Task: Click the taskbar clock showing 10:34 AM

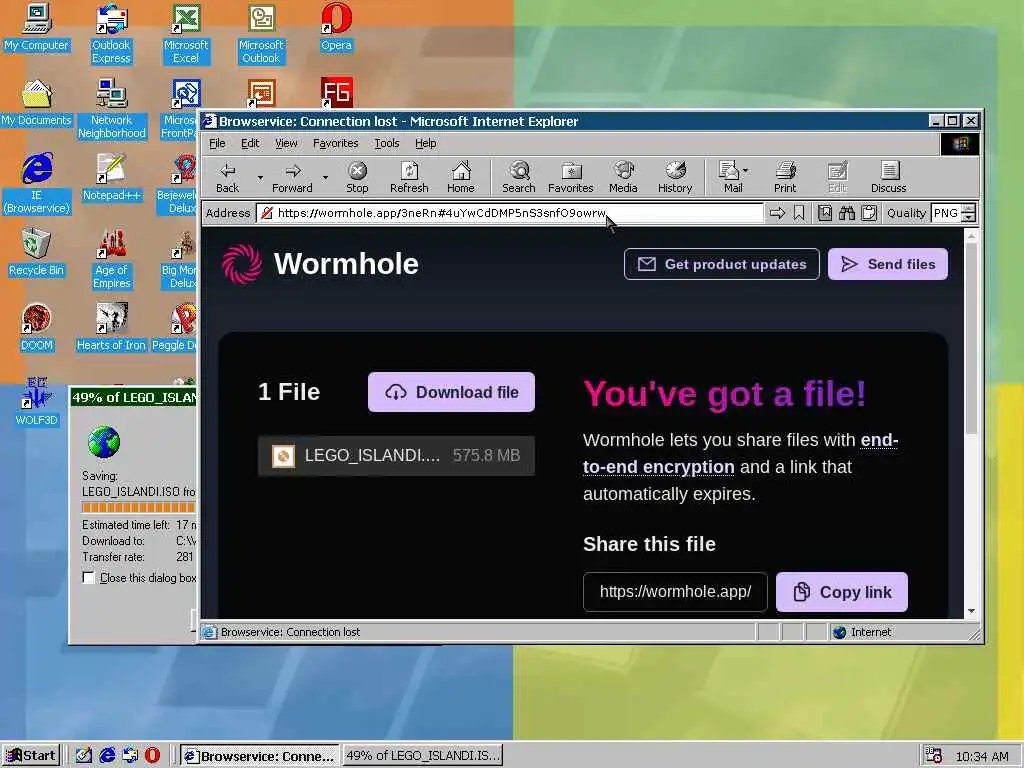Action: (x=982, y=756)
